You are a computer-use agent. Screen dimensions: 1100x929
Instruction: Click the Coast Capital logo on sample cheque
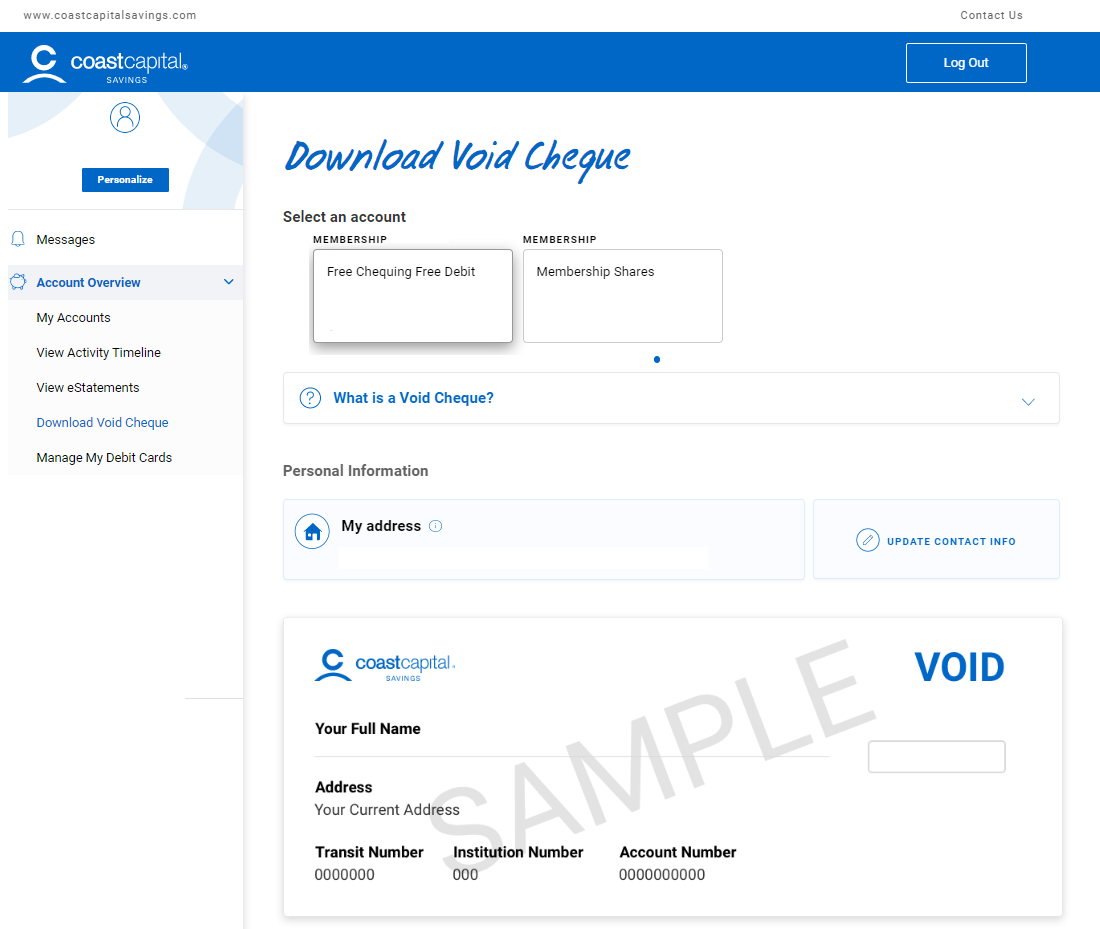(385, 665)
